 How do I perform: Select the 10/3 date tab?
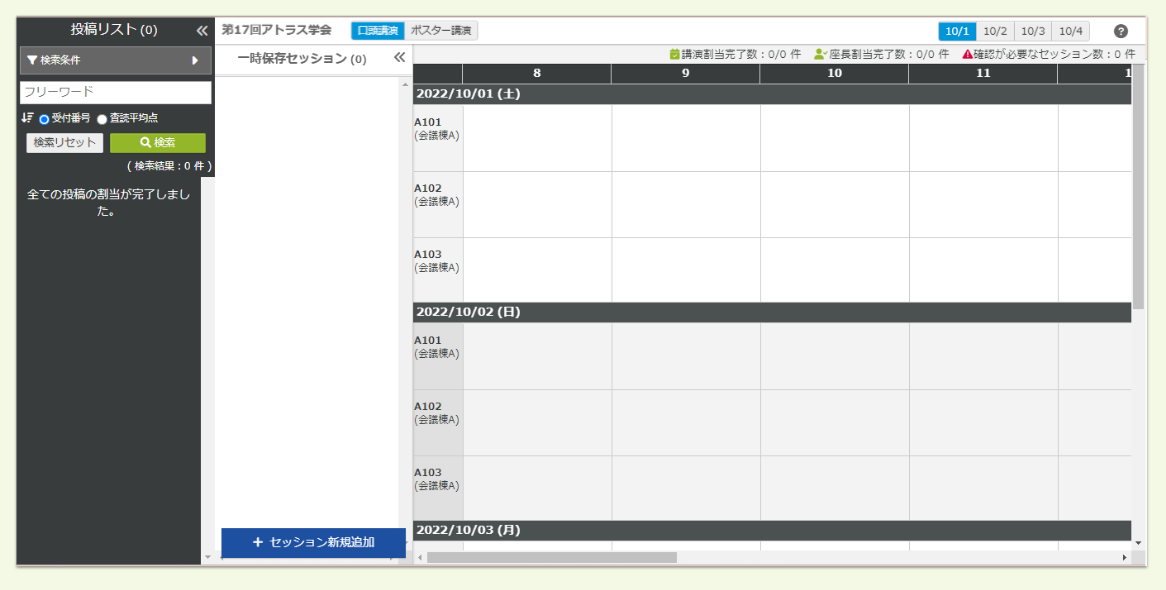pyautogui.click(x=1033, y=31)
